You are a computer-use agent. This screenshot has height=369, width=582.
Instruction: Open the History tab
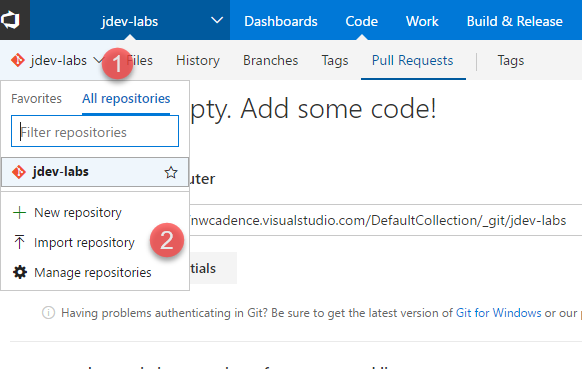198,60
